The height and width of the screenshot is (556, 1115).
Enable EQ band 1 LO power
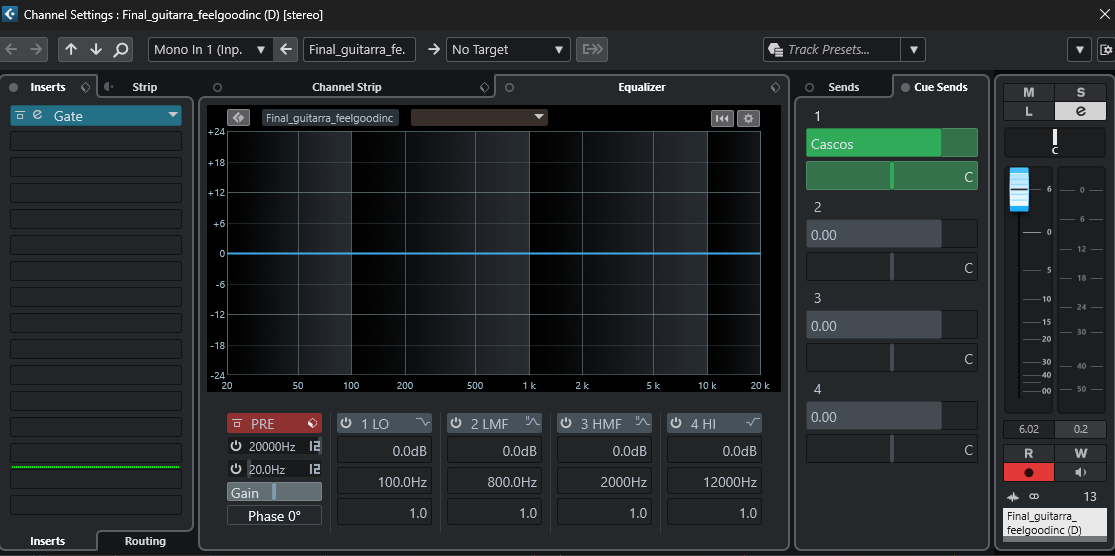346,424
